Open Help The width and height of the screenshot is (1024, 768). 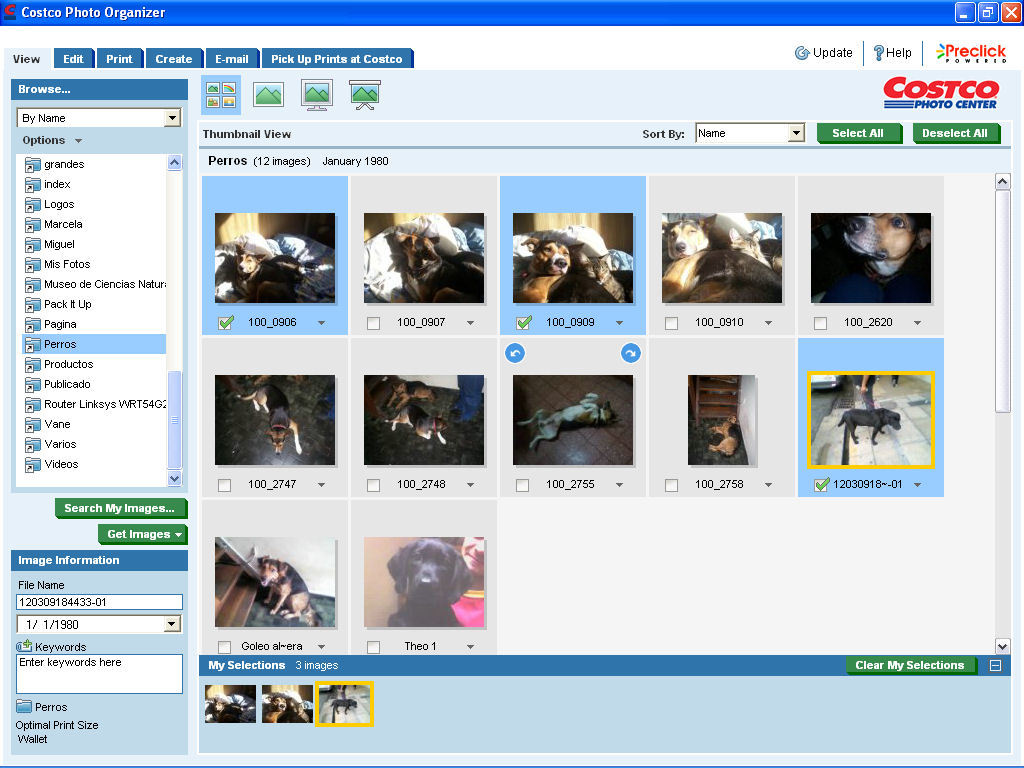tap(893, 52)
